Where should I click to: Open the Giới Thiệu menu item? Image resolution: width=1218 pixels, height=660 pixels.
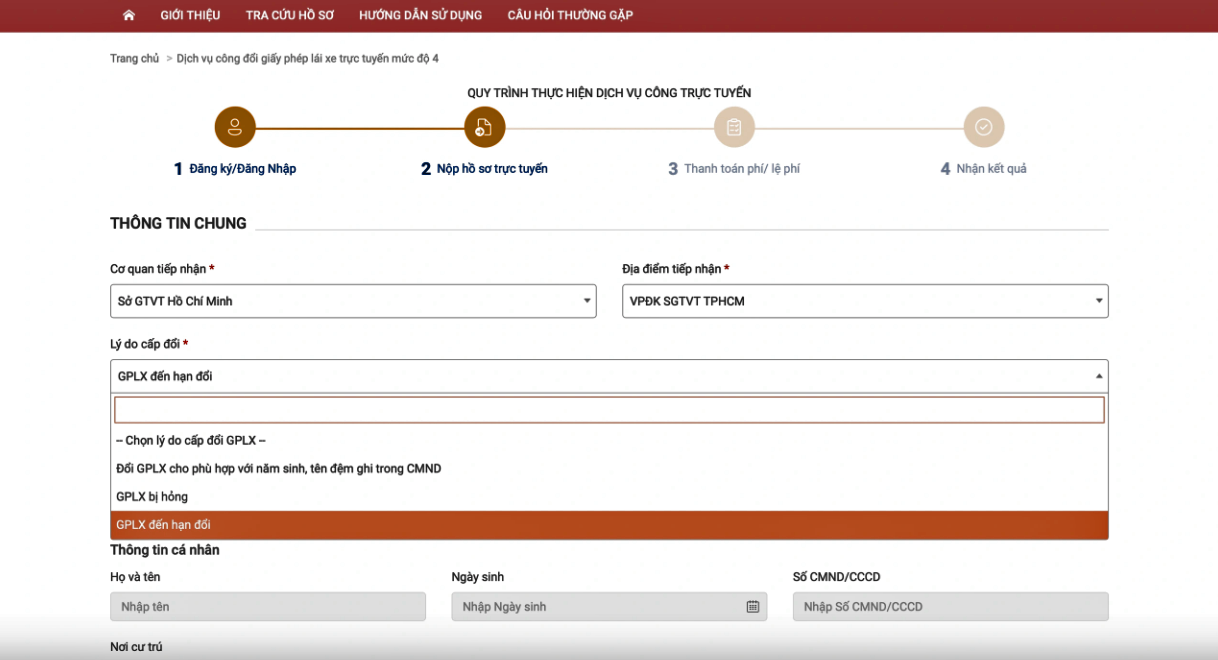coord(190,15)
